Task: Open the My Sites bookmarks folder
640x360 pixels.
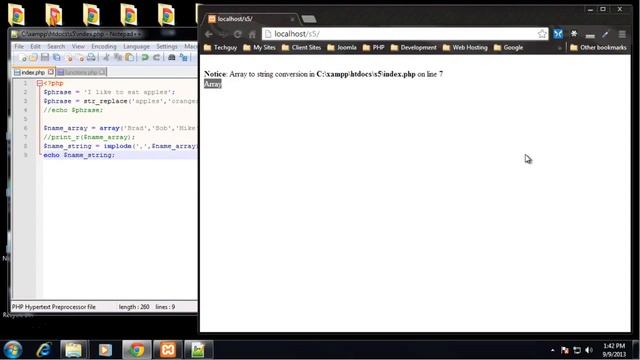Action: 259,48
